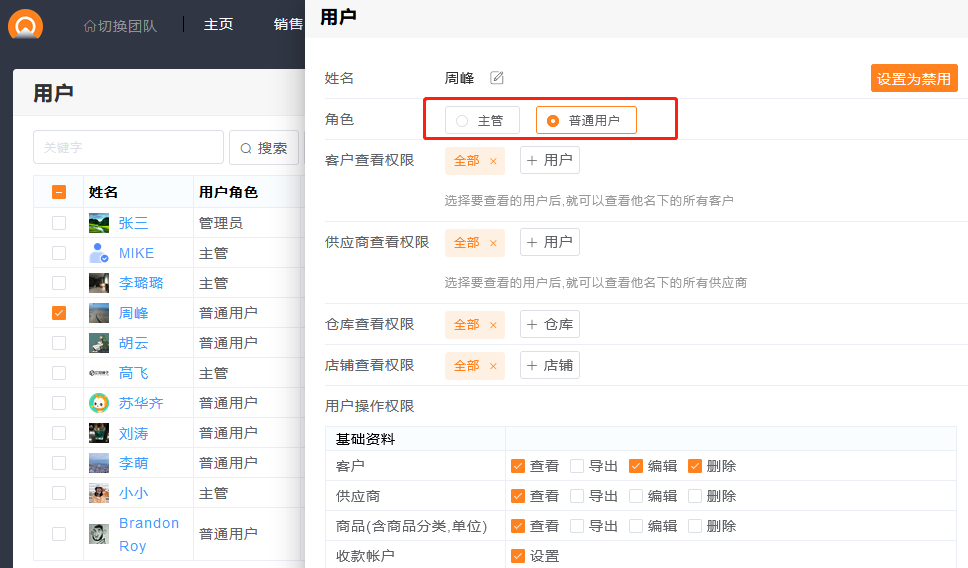968x568 pixels.
Task: Click the edit pencil icon beside 周峰
Action: (x=497, y=78)
